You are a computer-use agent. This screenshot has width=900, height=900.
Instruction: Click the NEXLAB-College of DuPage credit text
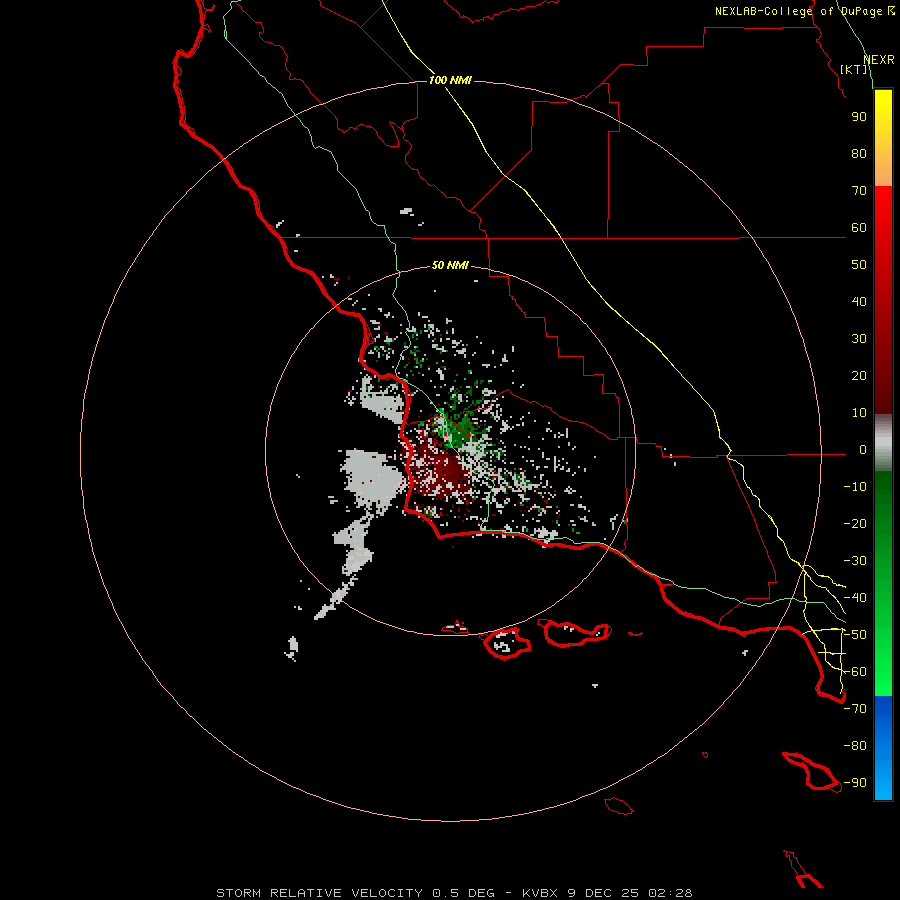tap(805, 11)
